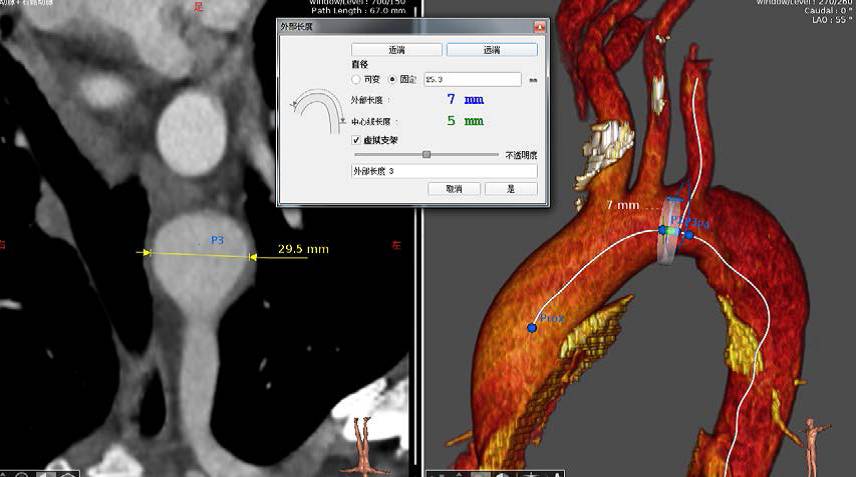This screenshot has height=477, width=856.
Task: Confirm the dialog with the 是 button
Action: (x=510, y=188)
